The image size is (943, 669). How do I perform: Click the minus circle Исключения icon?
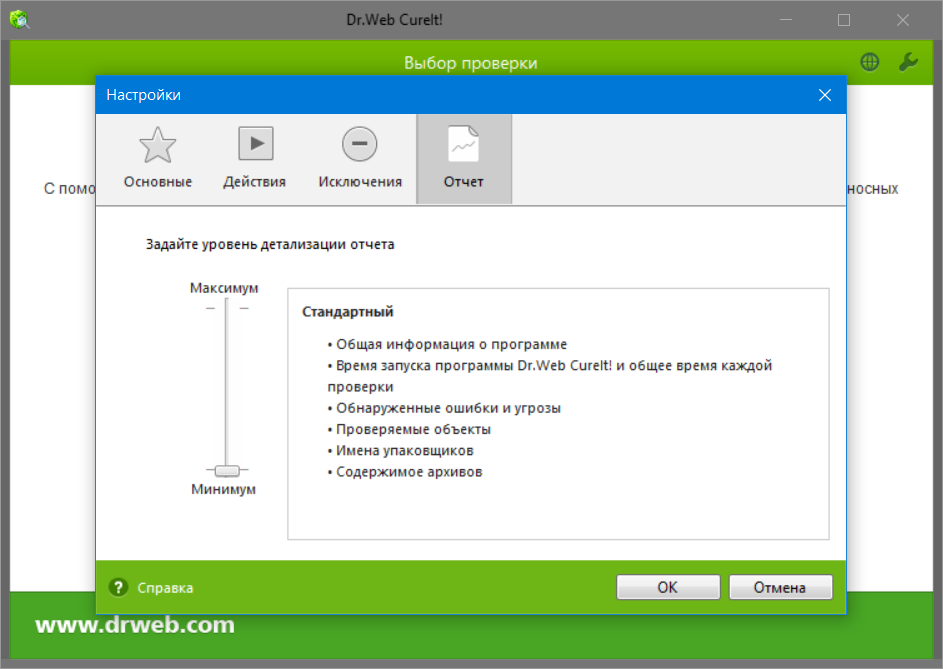coord(360,144)
